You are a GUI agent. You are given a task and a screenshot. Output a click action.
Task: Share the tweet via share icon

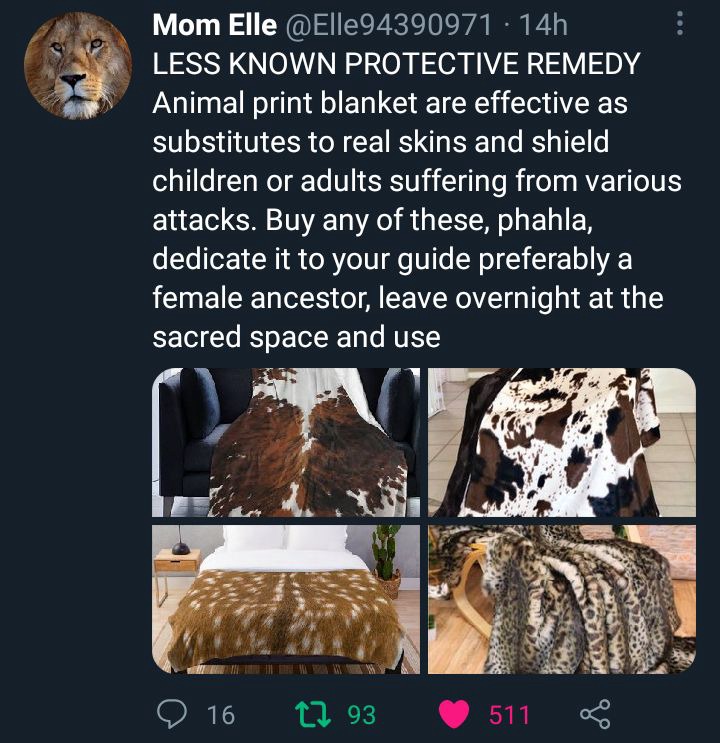click(x=595, y=714)
